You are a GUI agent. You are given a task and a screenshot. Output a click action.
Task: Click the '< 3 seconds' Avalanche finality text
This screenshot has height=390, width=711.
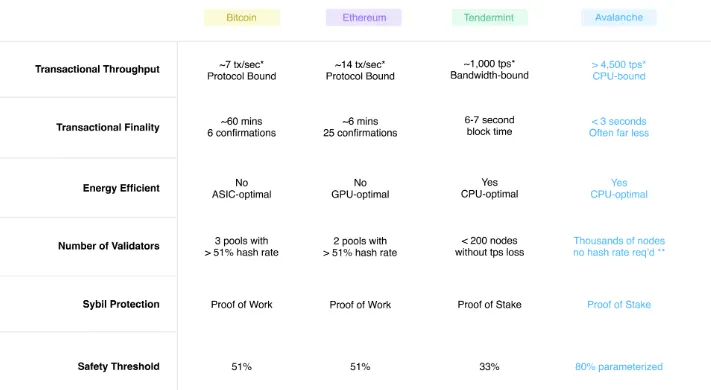point(619,122)
